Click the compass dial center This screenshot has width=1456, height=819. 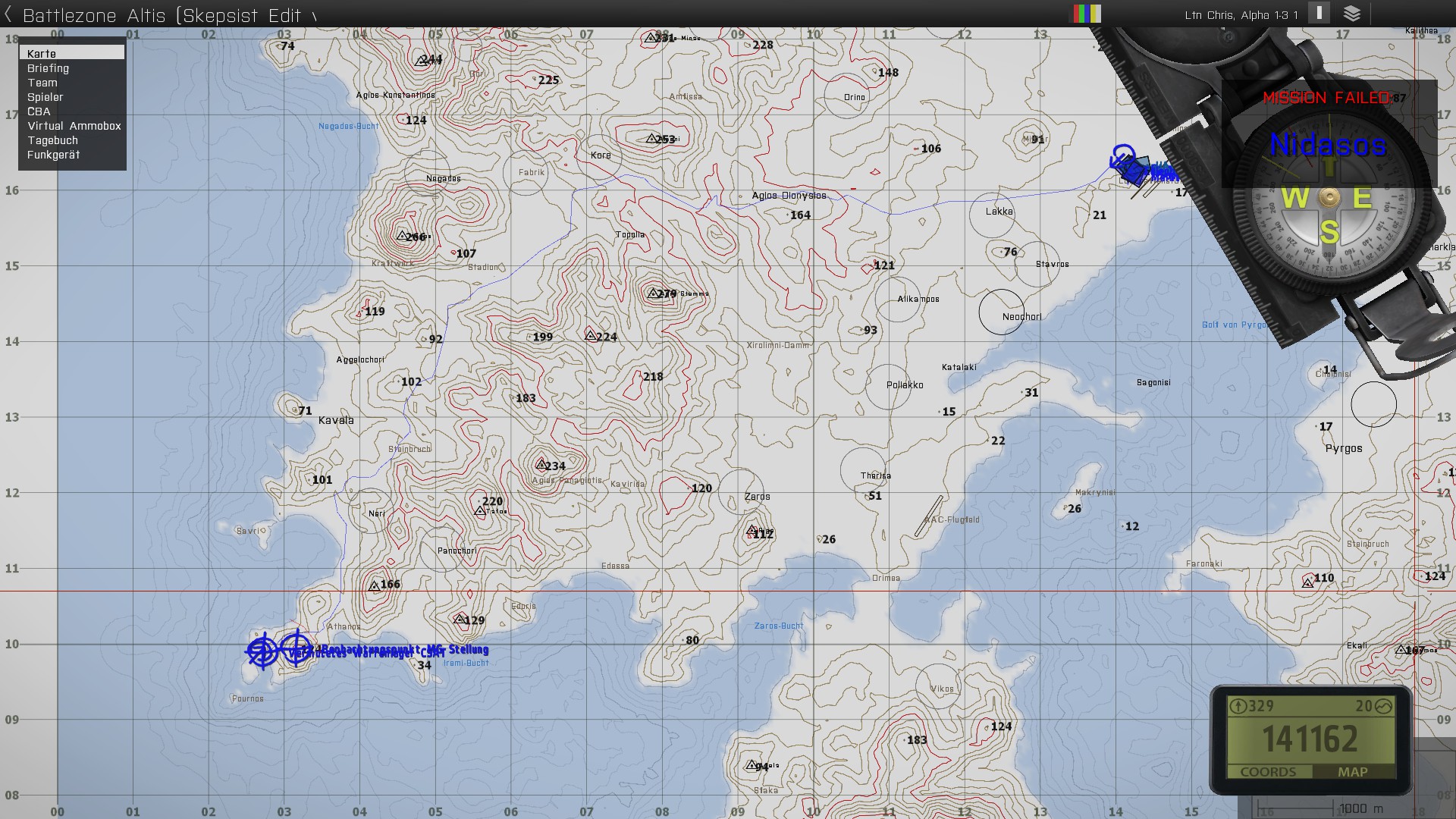1329,198
